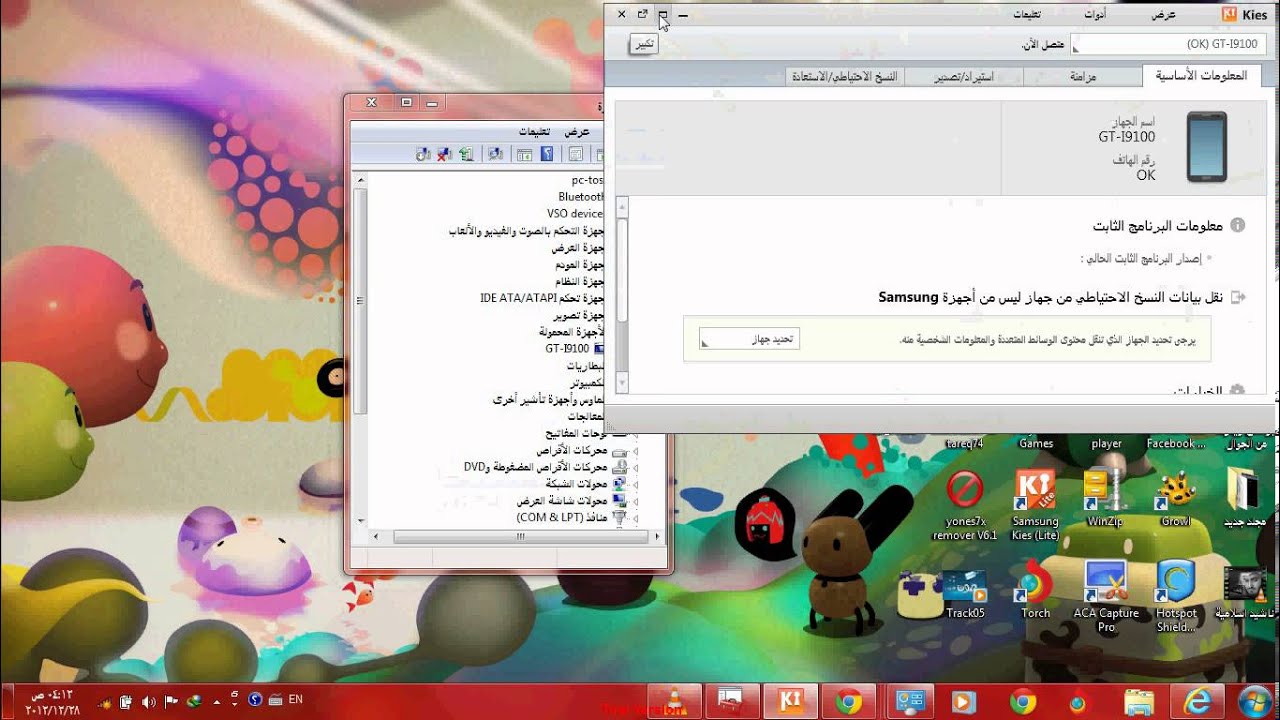This screenshot has width=1280, height=720.
Task: Expand محولات الشبكة in Device Manager
Action: tap(638, 484)
